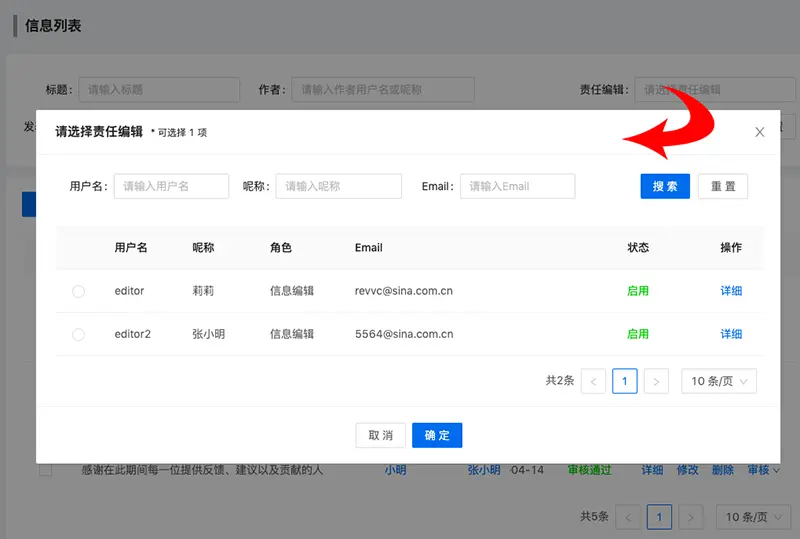
Task: Click the nickname 莉莉 cell
Action: point(203,291)
